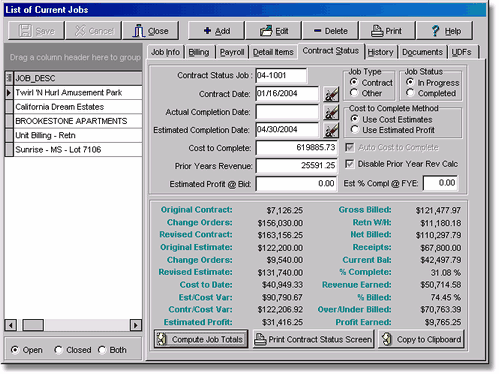Click the Estimated Profit value $31,416.25

(282, 322)
